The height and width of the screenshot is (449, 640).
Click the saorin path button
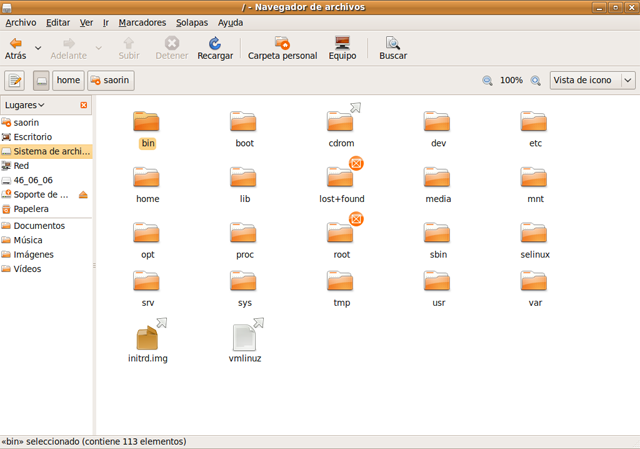pos(111,80)
